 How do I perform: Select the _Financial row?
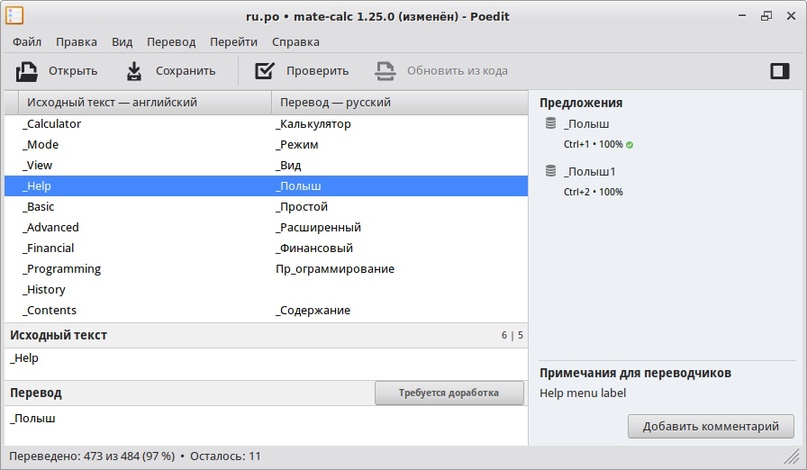[266, 248]
